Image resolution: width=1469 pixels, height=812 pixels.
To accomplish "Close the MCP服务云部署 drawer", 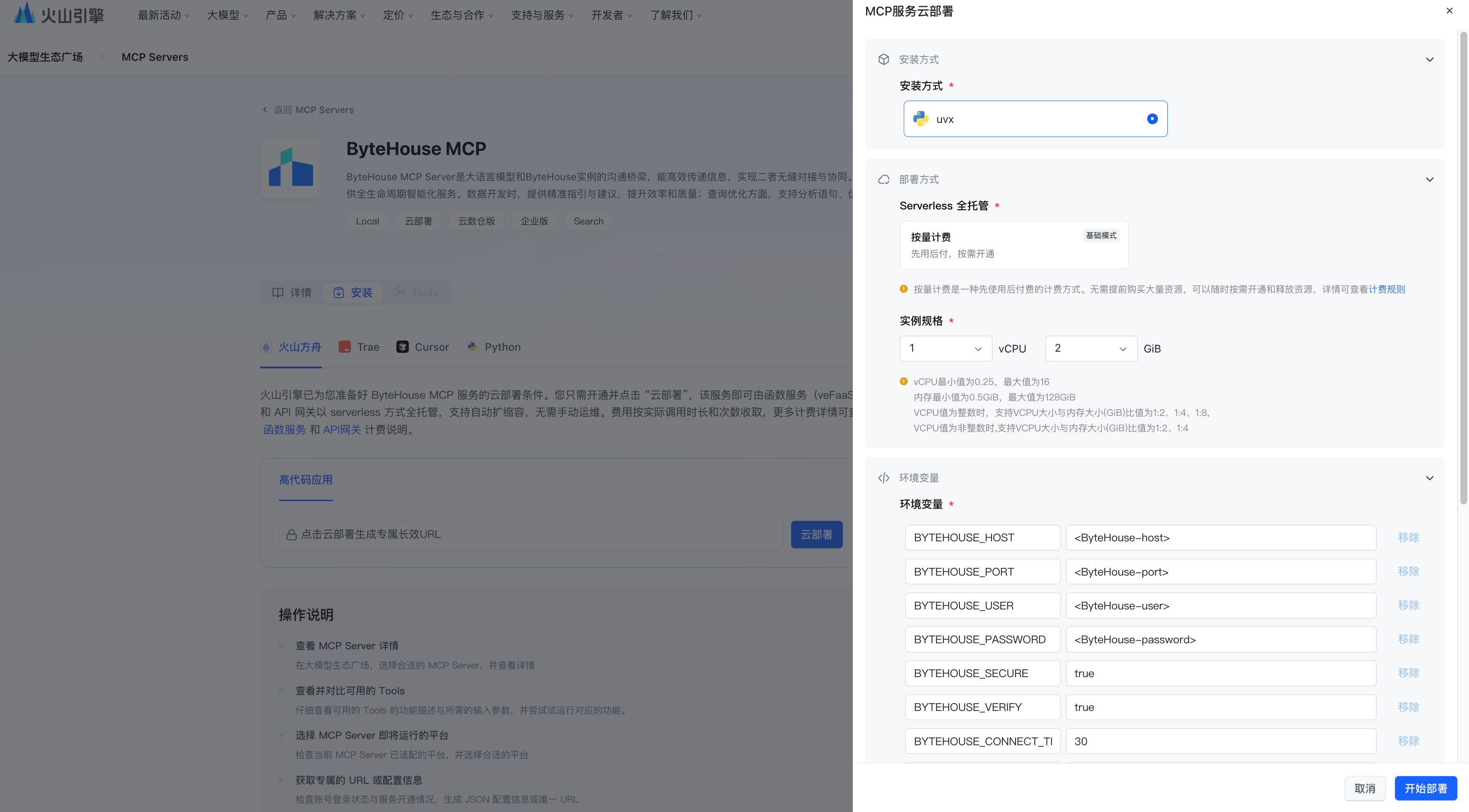I will point(1450,10).
